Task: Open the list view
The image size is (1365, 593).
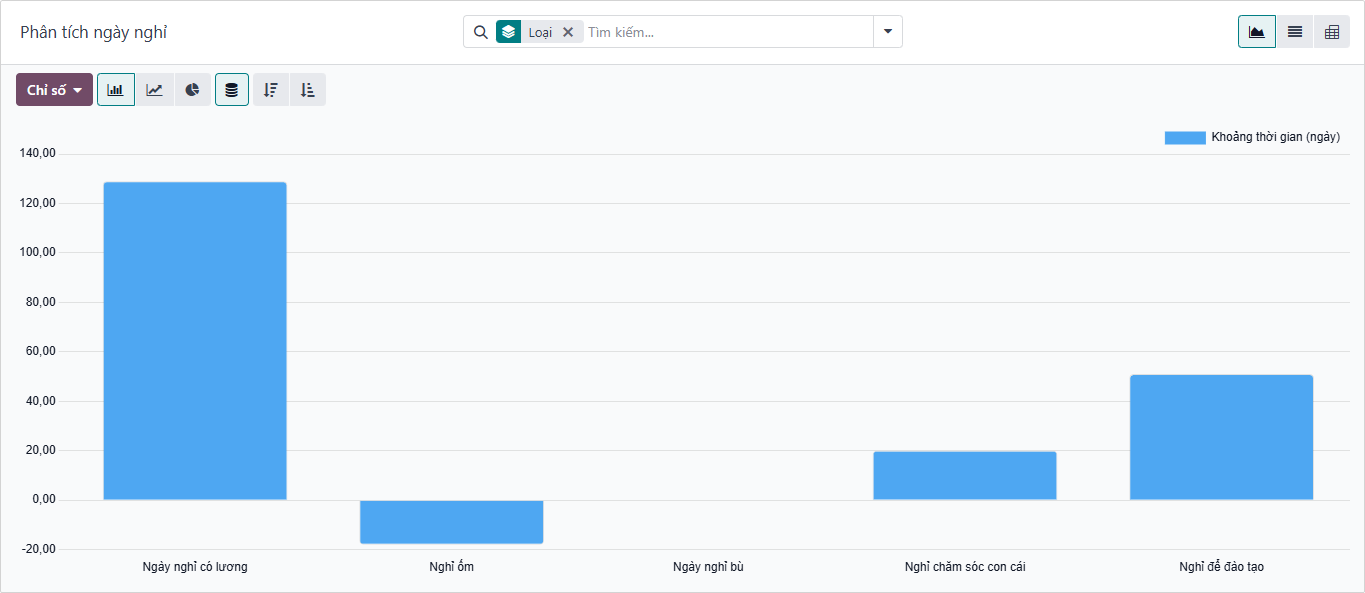Action: (1294, 32)
